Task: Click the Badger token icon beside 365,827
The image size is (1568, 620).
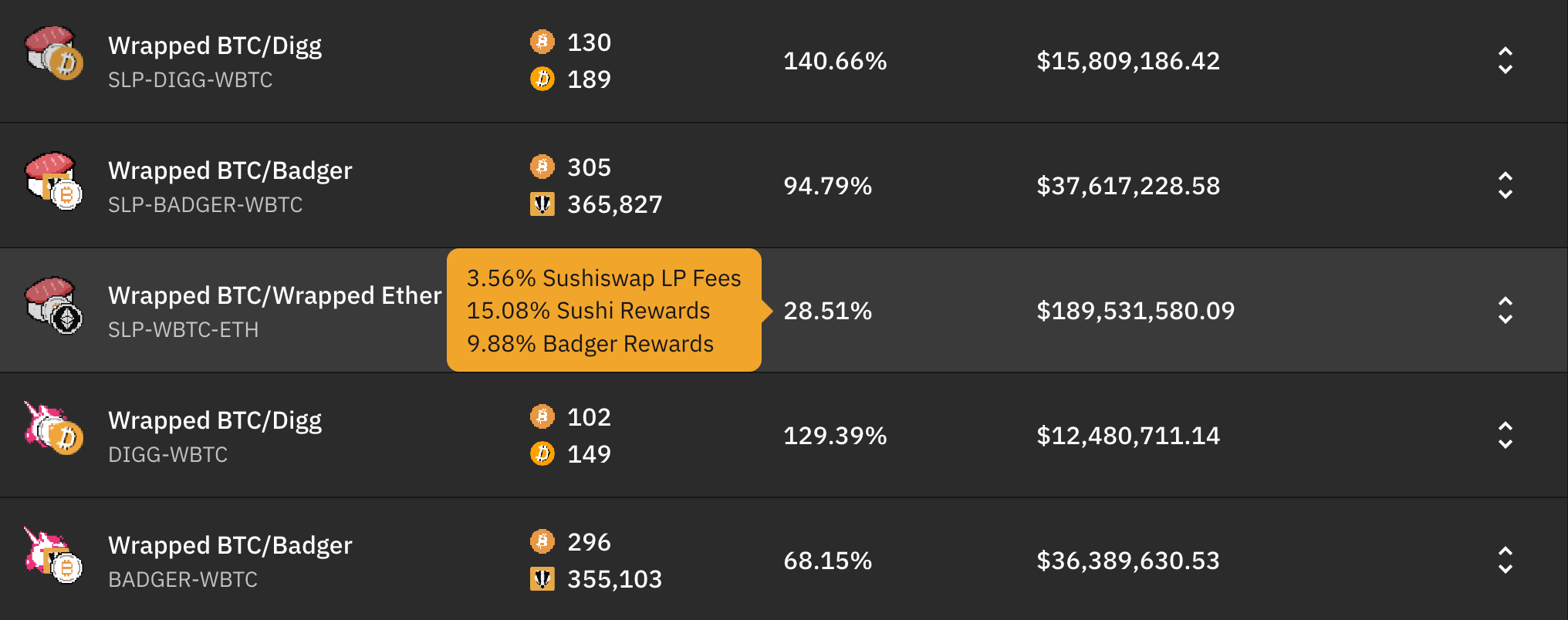Action: [542, 204]
